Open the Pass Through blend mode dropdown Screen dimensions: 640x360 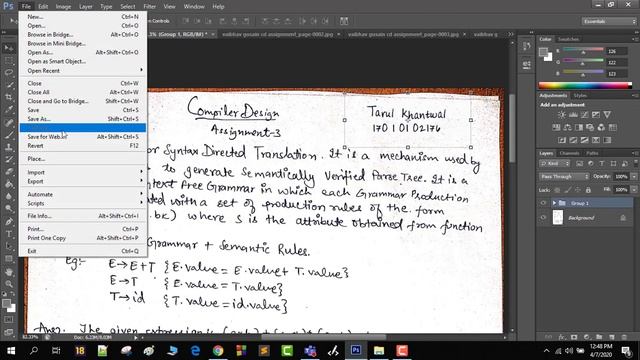click(x=564, y=177)
